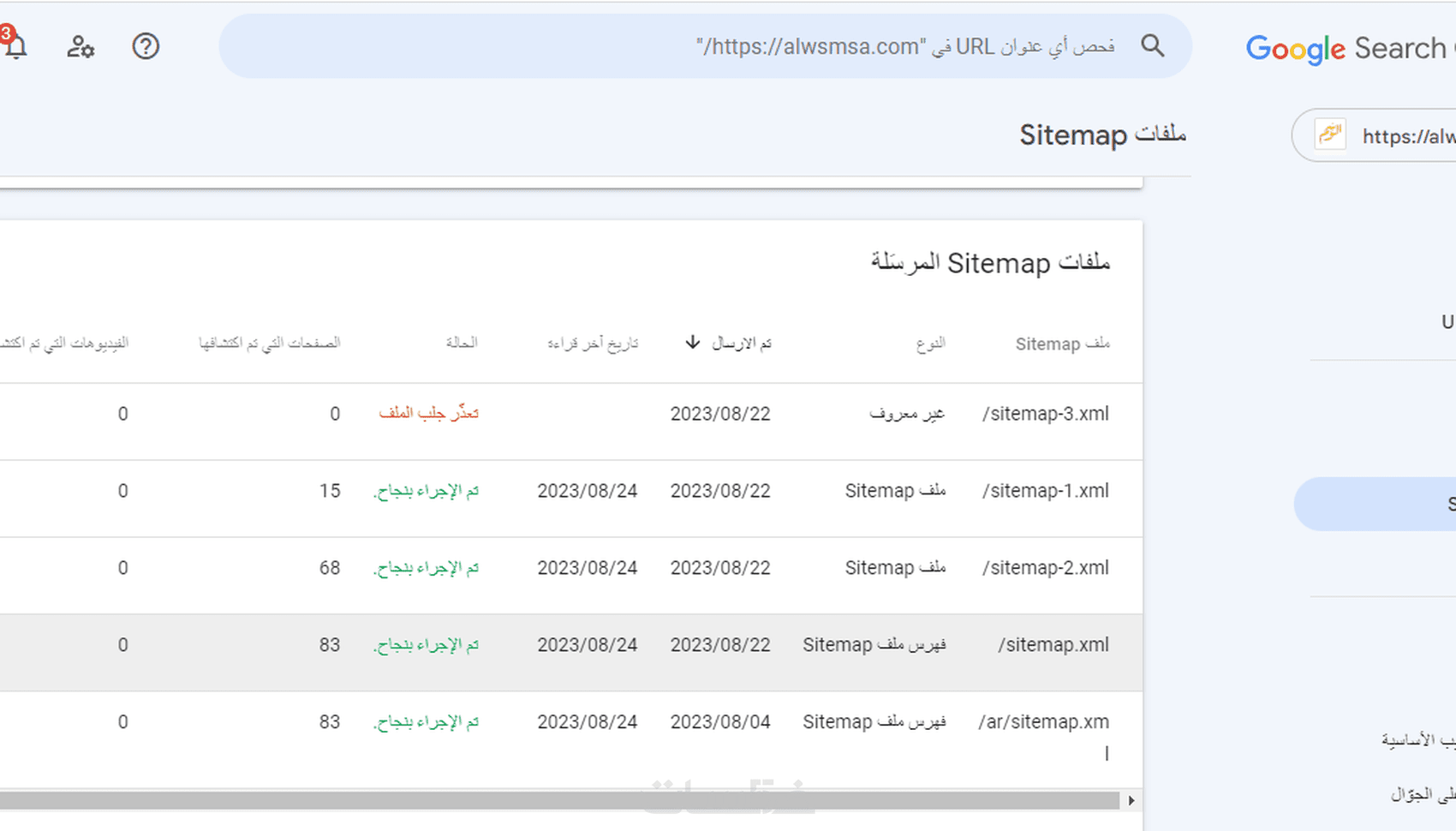This screenshot has width=1456, height=831.
Task: Open the users and permissions icon
Action: point(81,46)
